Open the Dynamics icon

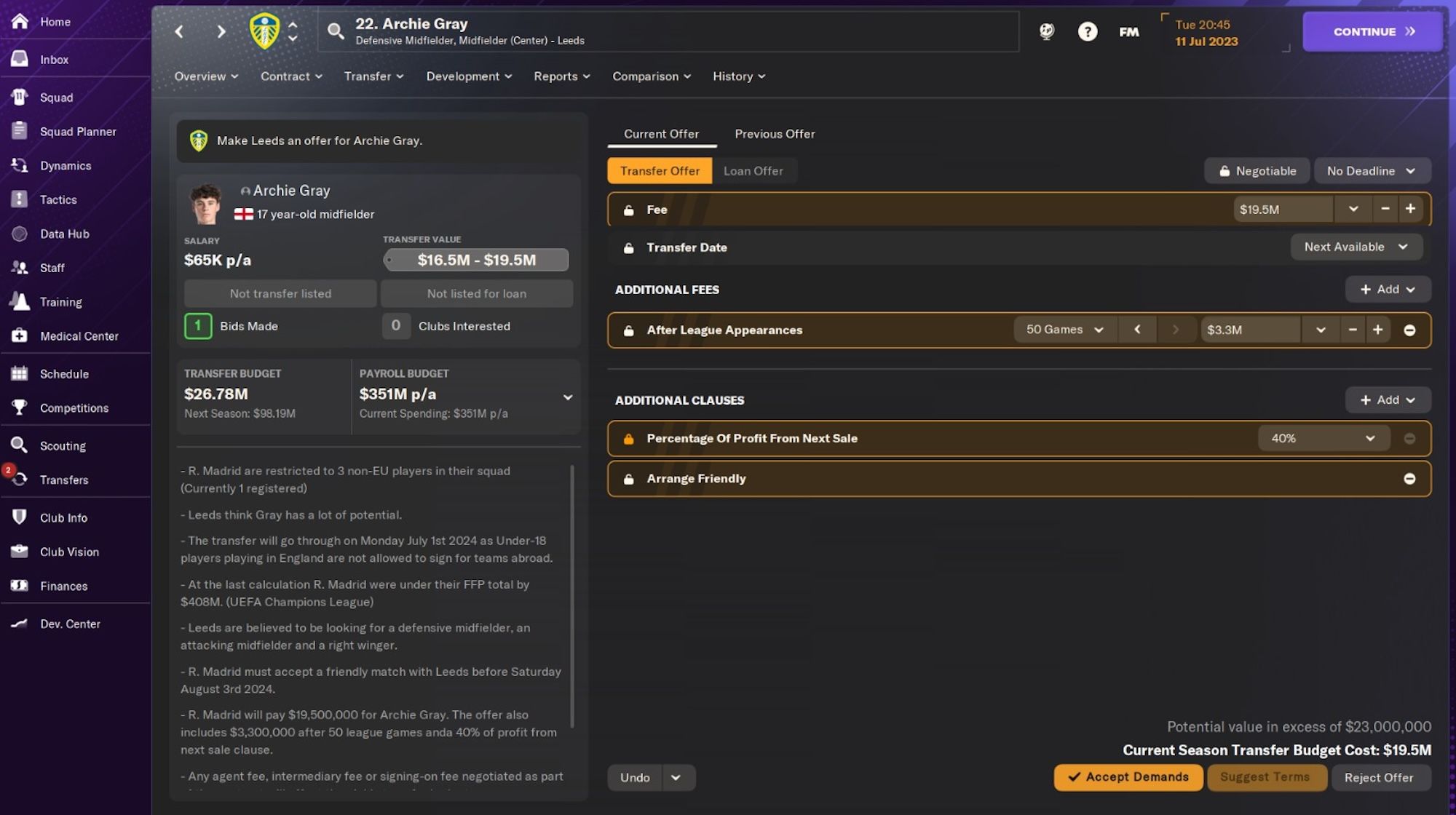click(20, 165)
